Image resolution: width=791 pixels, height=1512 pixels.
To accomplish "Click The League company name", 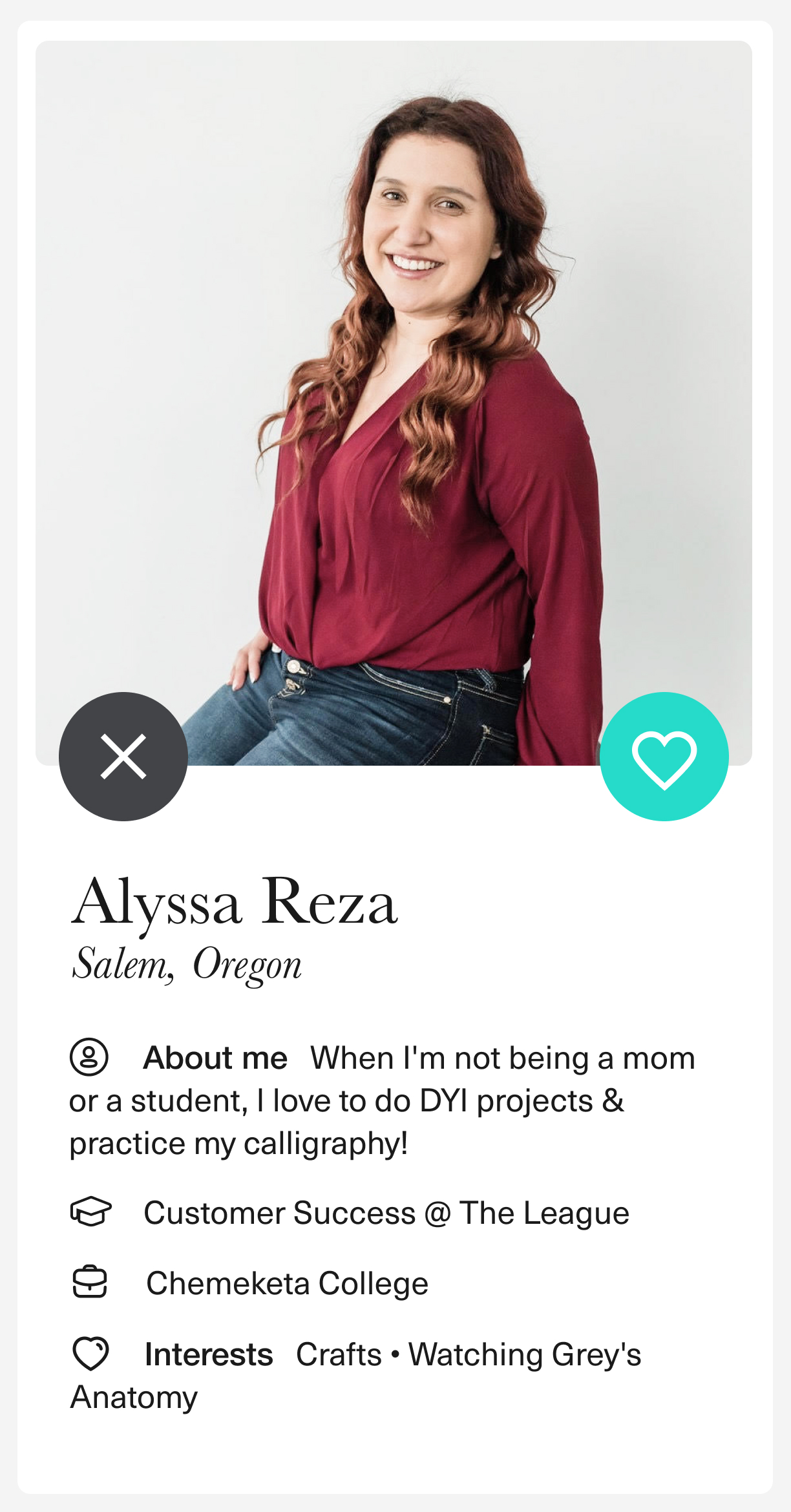I will pos(544,1213).
